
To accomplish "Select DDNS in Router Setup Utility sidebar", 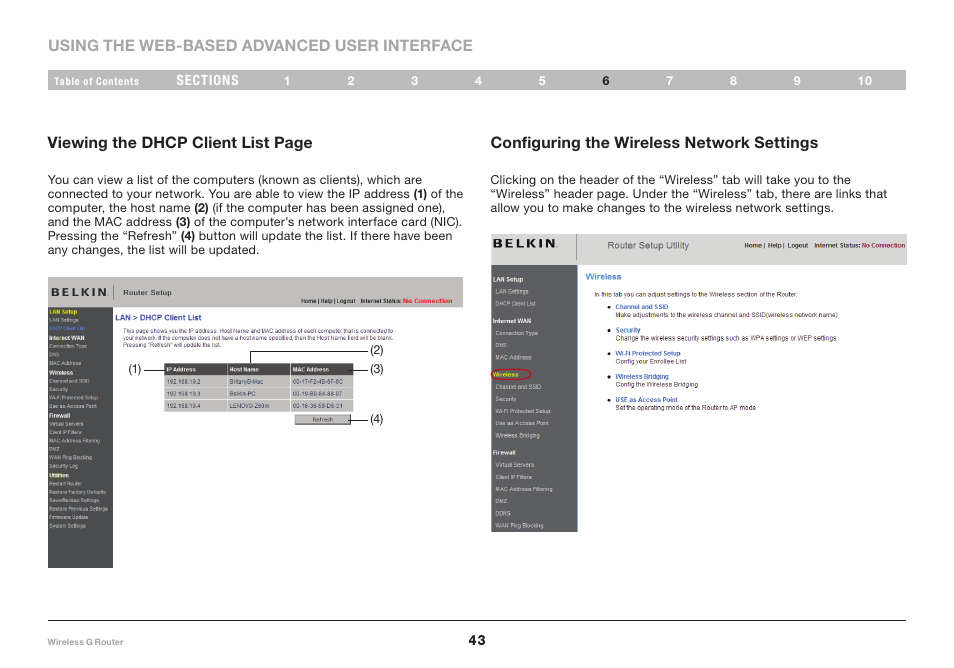I will point(503,513).
